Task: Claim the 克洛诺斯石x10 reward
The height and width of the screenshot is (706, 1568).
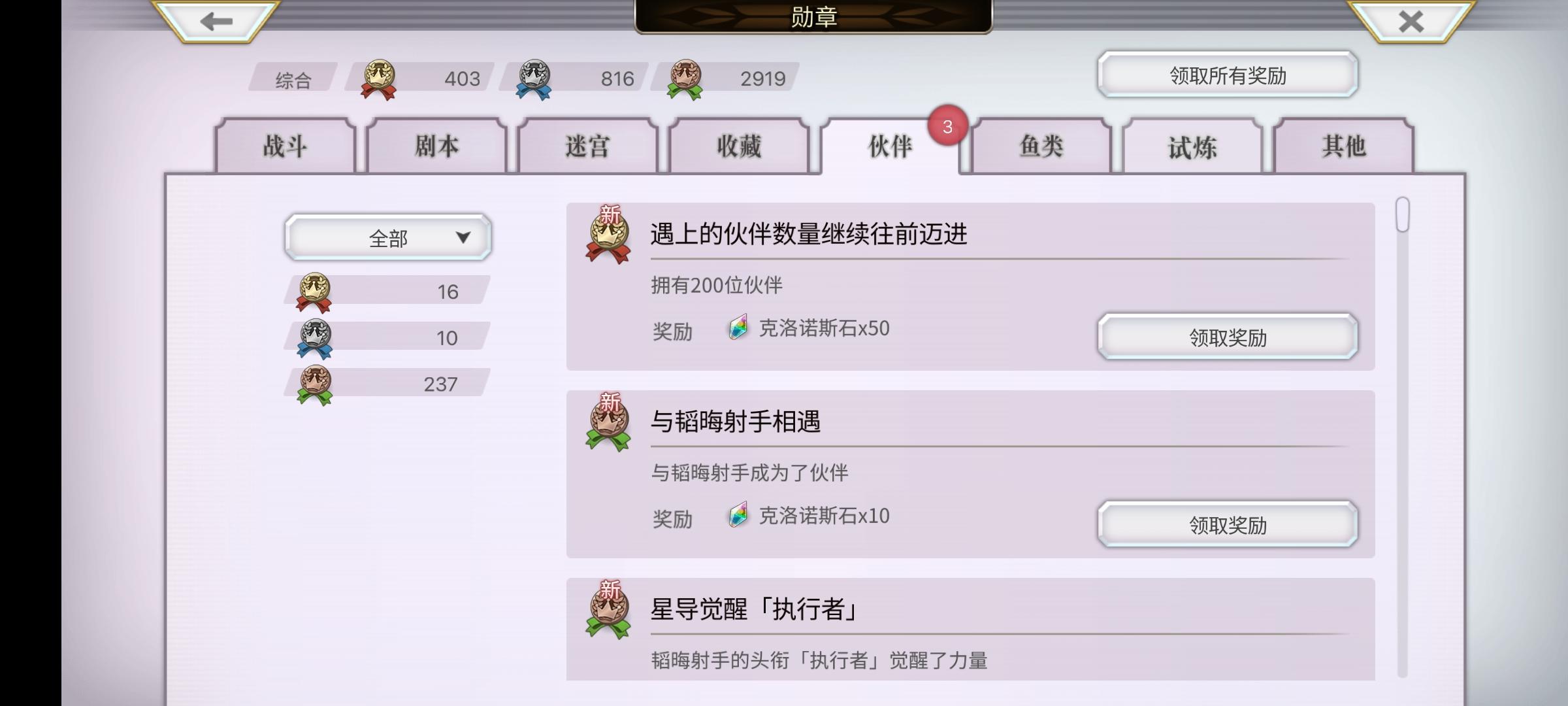Action: [1228, 525]
